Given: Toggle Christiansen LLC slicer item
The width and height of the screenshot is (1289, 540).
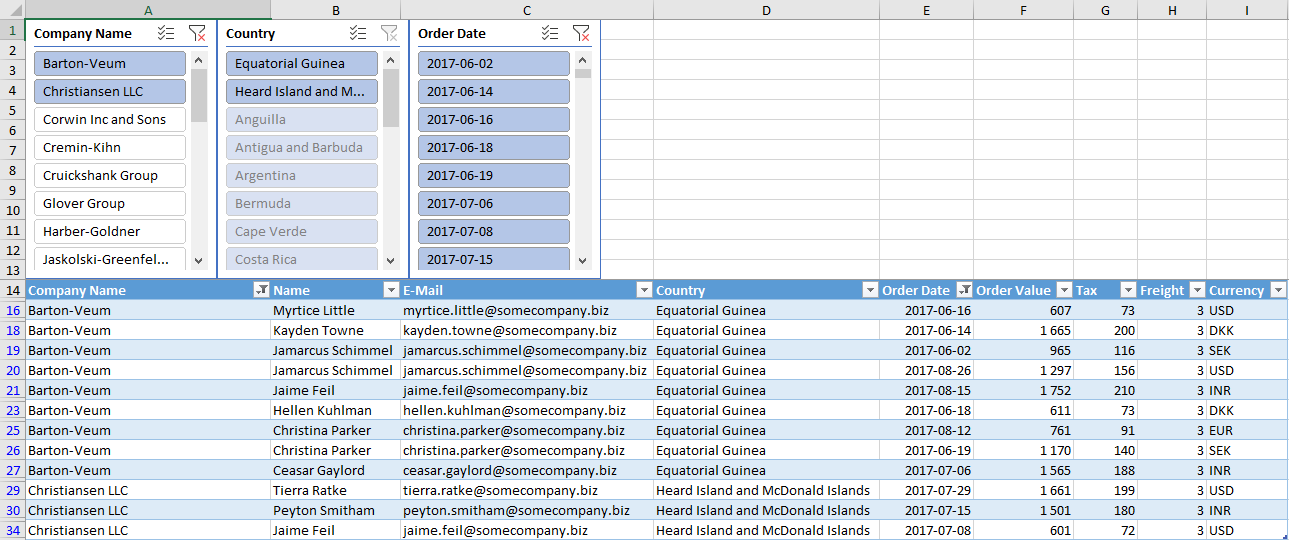Looking at the screenshot, I should [x=110, y=91].
